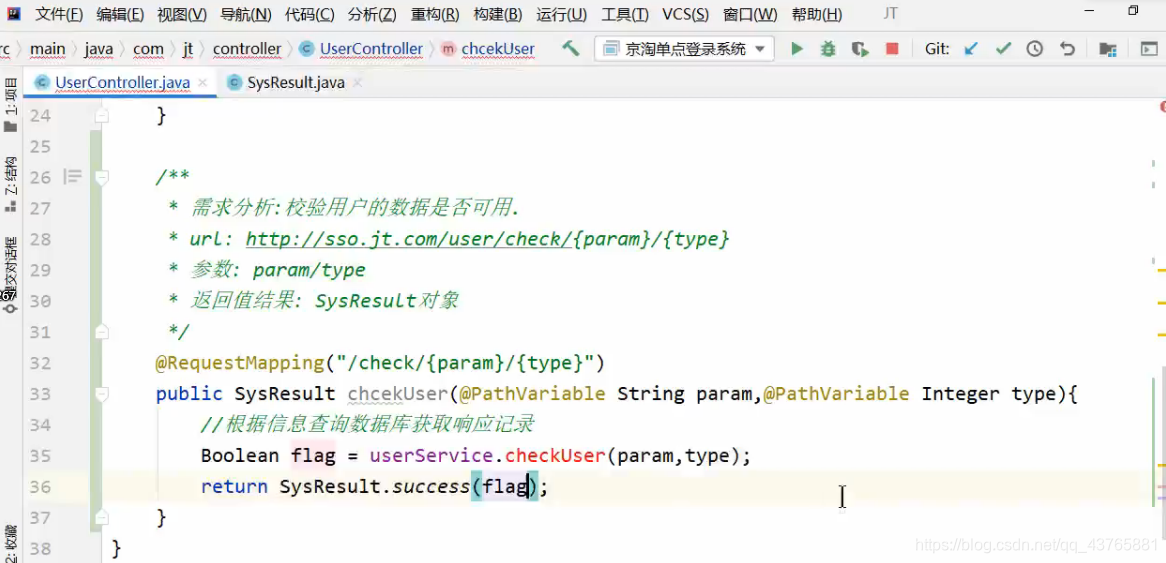Open the 文件(F) menu
Screen dimensions: 1166x563
click(59, 14)
